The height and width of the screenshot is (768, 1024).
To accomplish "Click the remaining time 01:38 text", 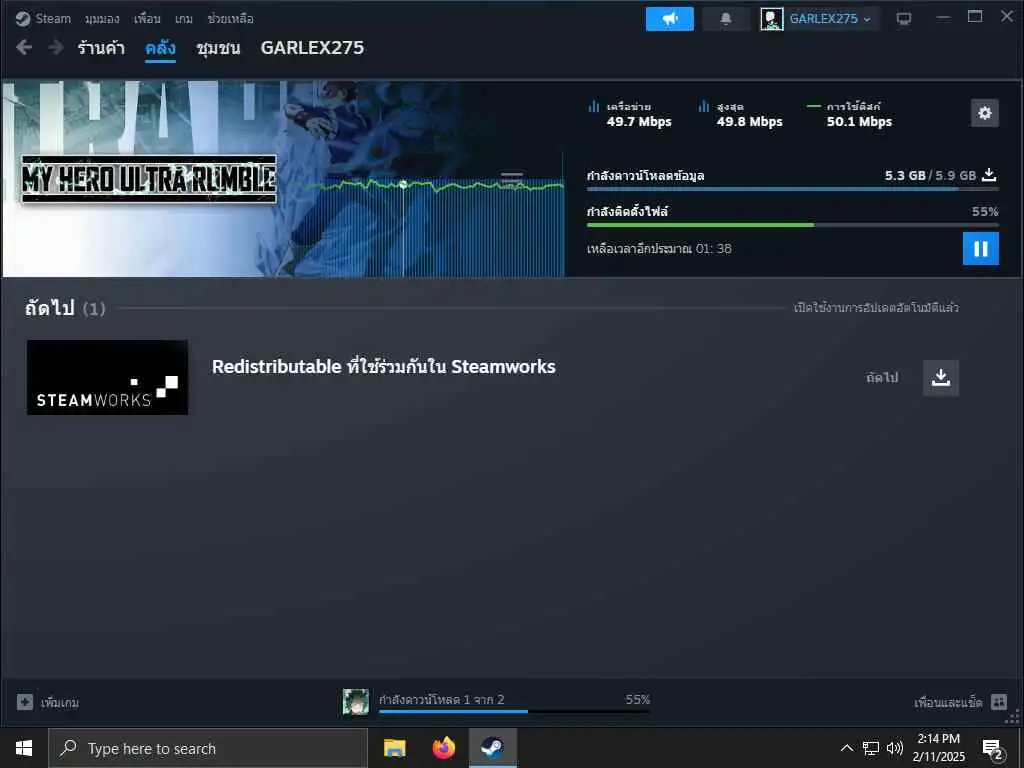I will (659, 249).
